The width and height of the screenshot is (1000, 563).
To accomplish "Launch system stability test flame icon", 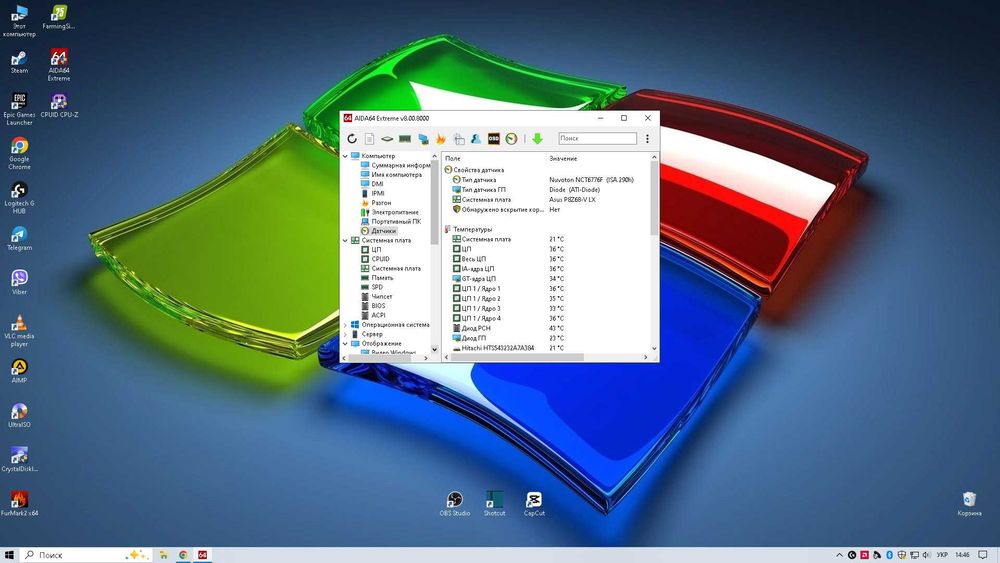I will point(441,138).
